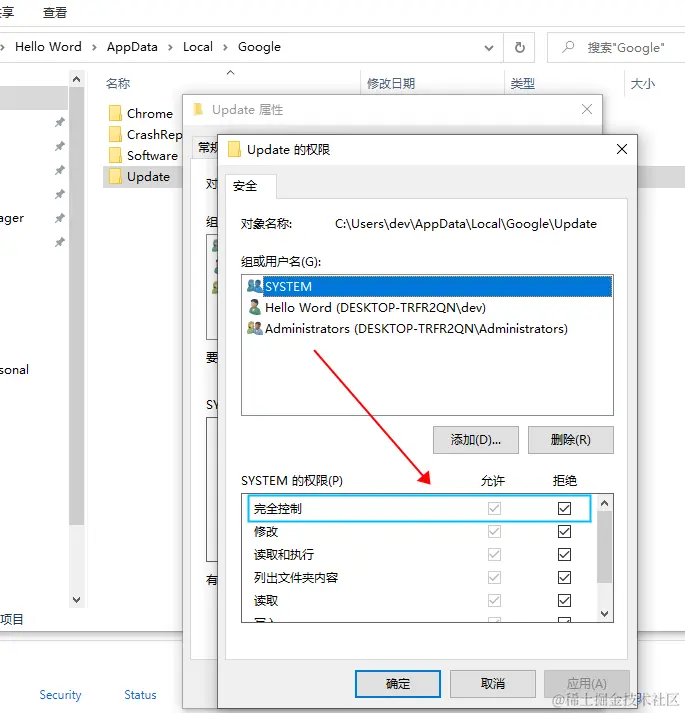Click the down arrow of the permissions list scrollbar
This screenshot has height=713, width=685.
(x=604, y=614)
